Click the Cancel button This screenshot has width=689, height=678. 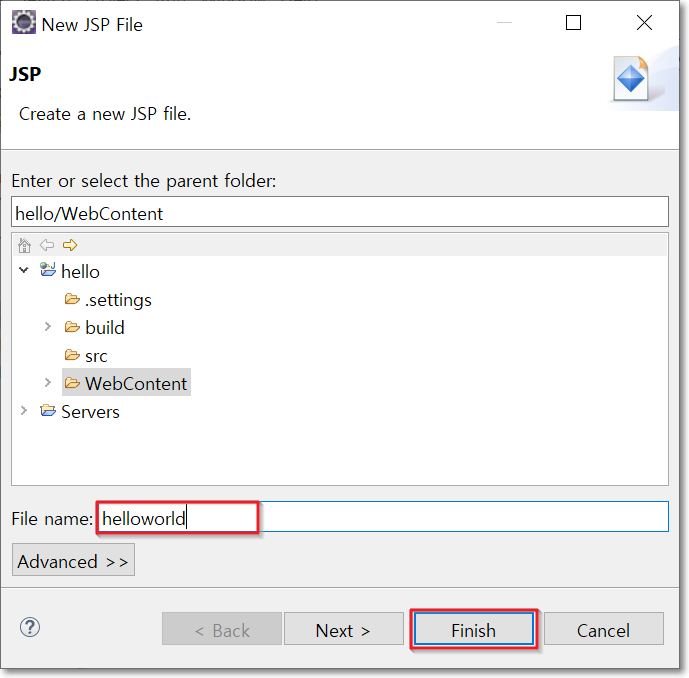603,630
